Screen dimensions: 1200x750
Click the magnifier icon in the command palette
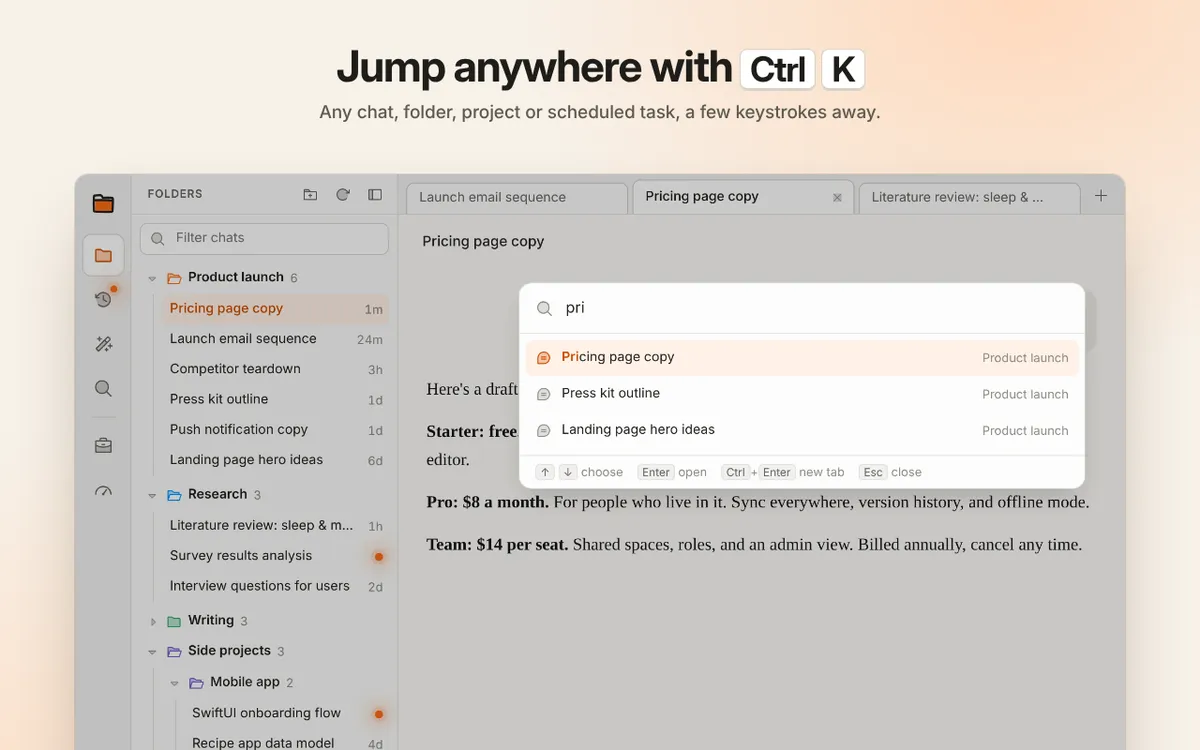point(545,309)
